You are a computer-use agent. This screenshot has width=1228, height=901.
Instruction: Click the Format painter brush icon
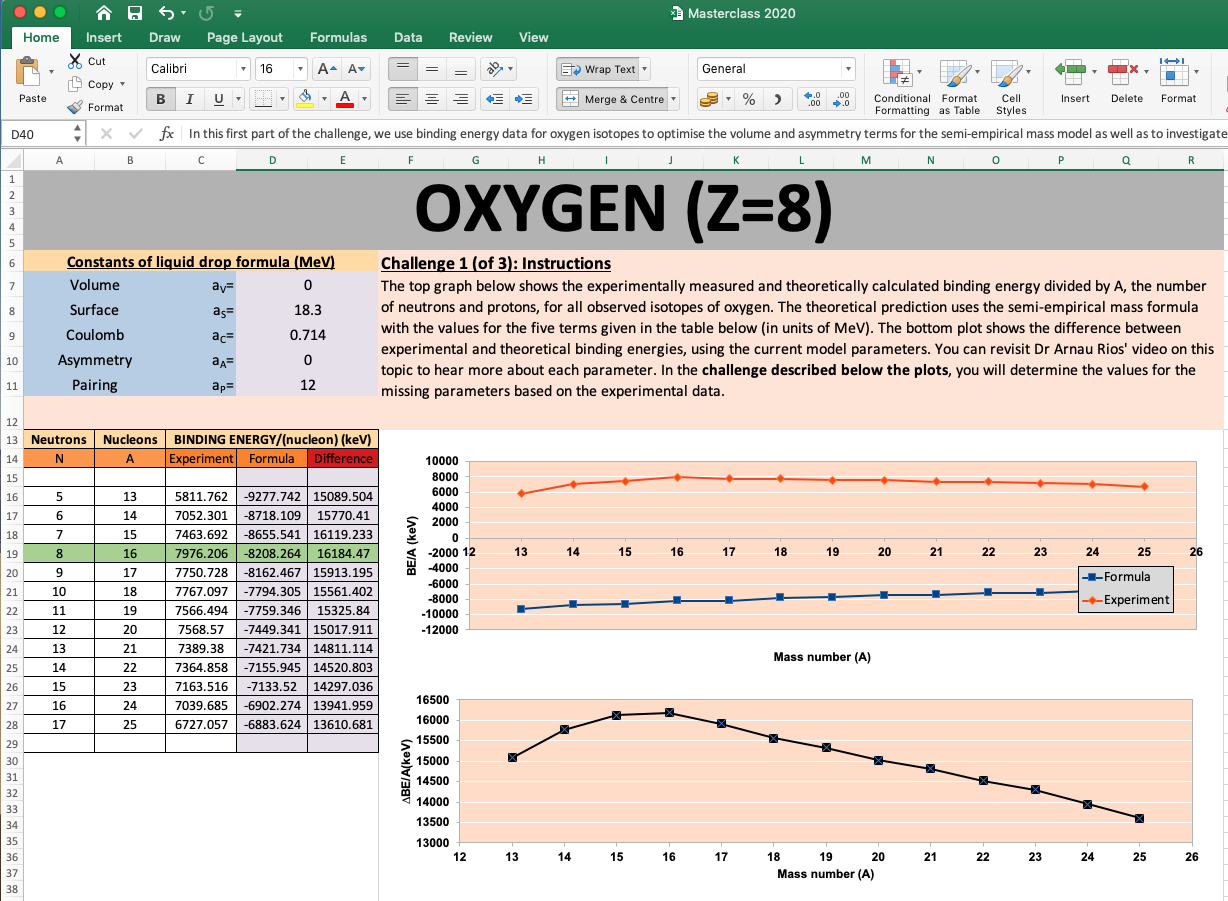click(75, 107)
